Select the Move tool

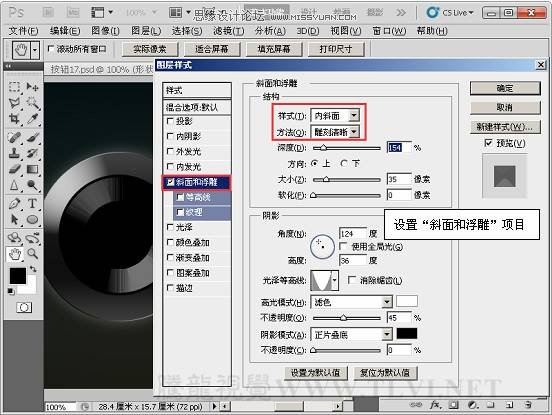click(x=32, y=87)
